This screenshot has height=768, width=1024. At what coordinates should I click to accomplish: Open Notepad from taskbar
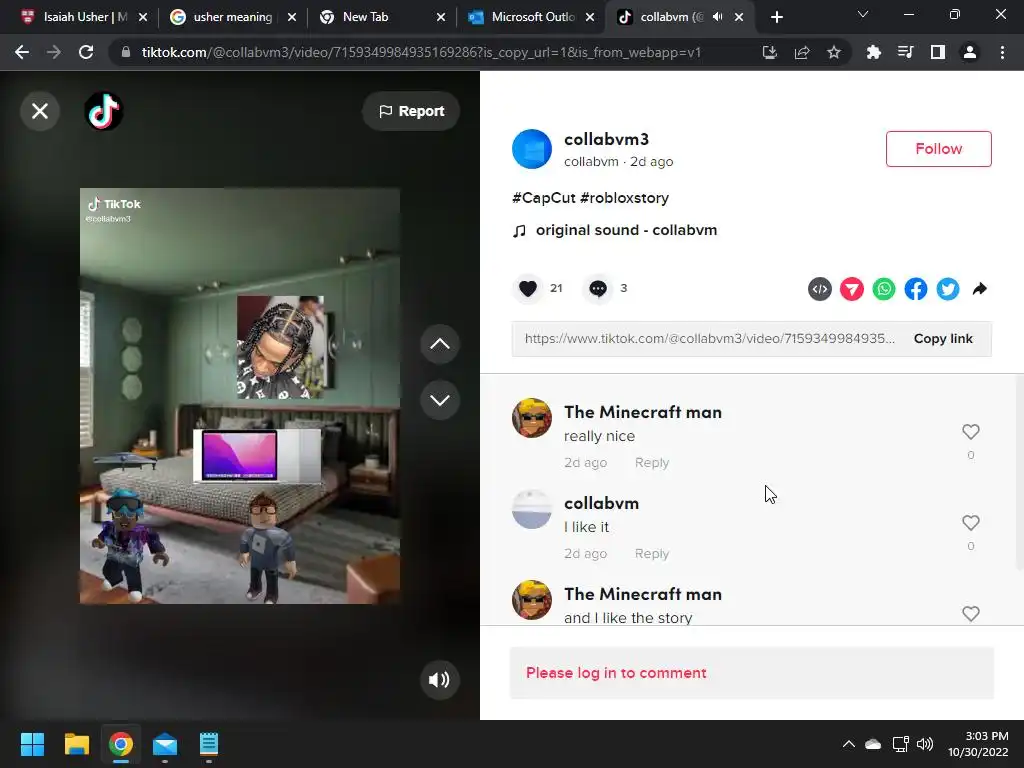pos(209,744)
